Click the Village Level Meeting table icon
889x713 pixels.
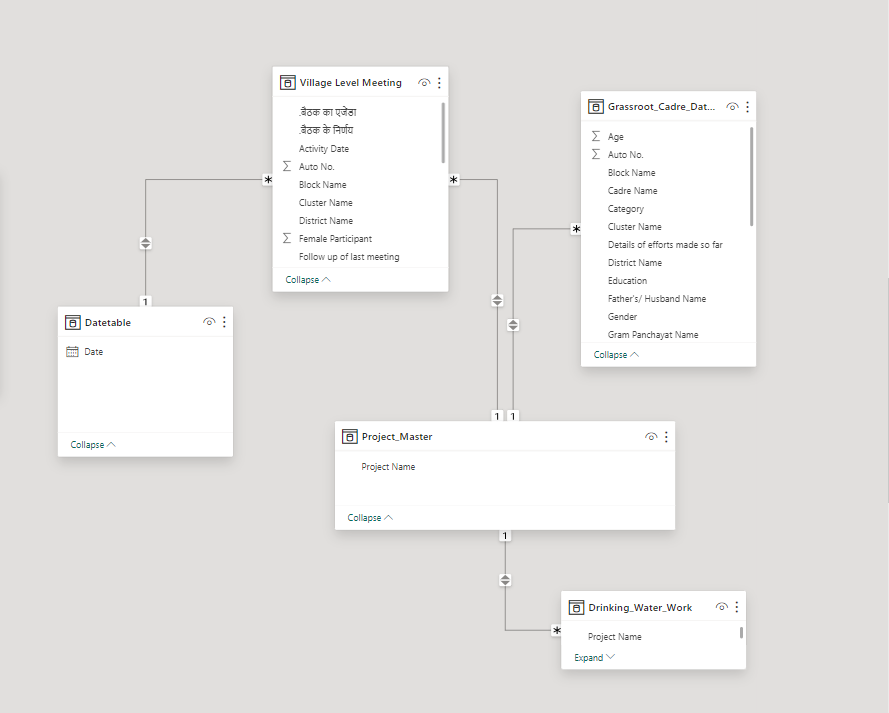point(287,83)
